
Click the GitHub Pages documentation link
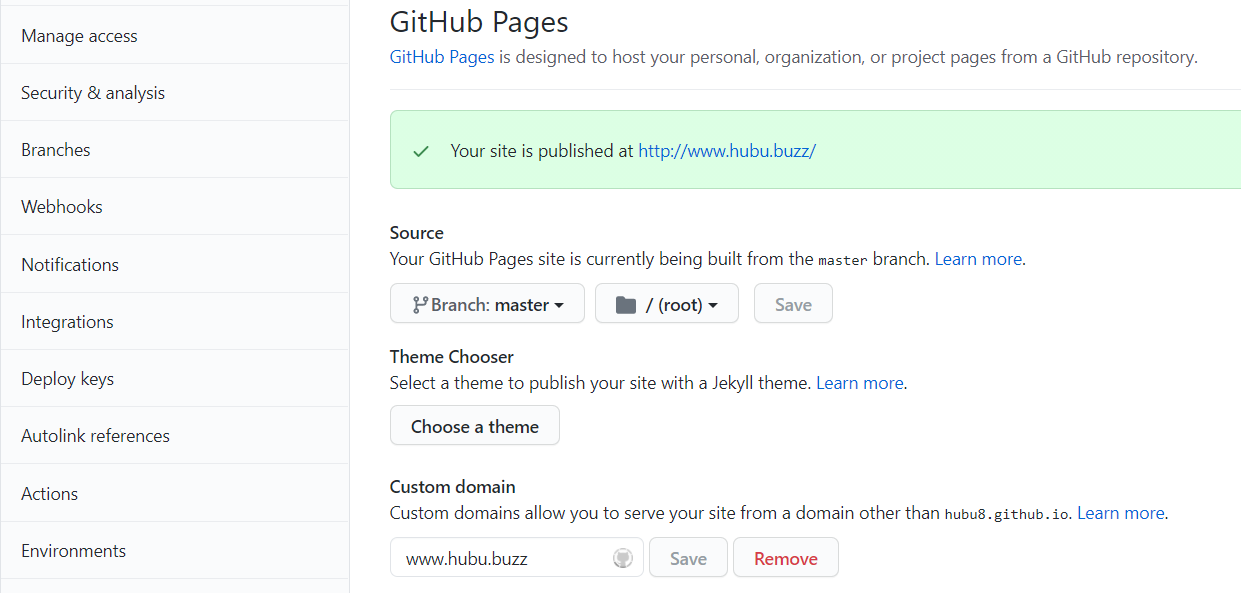point(442,57)
